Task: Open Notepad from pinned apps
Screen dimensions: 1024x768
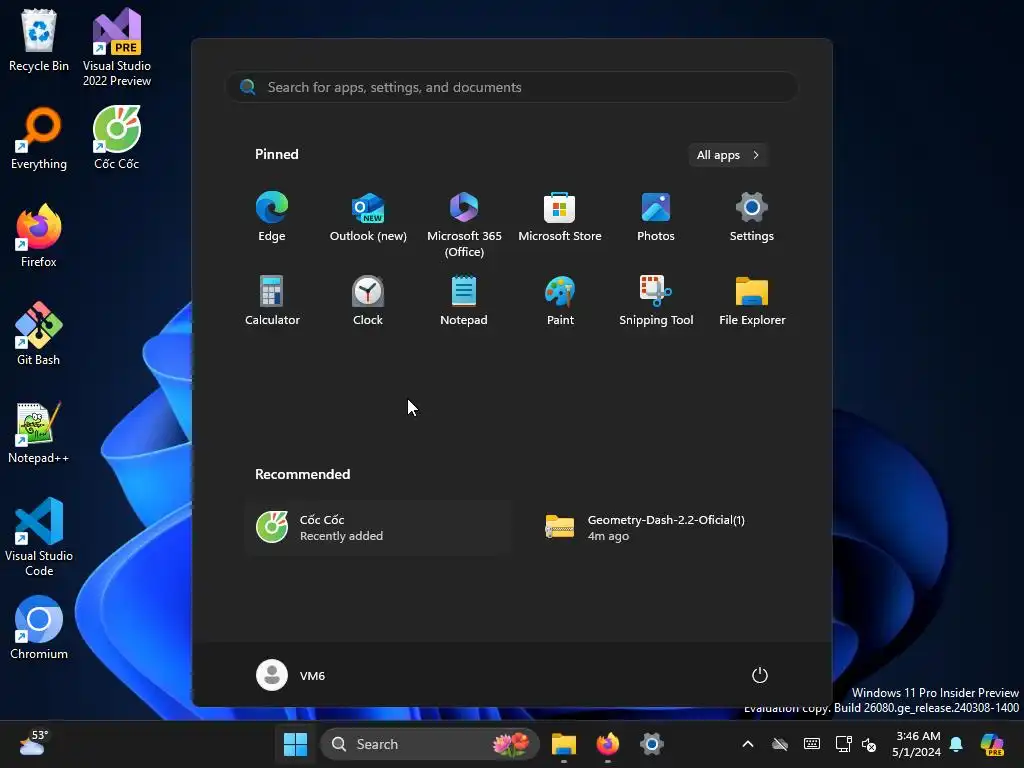Action: pos(464,301)
